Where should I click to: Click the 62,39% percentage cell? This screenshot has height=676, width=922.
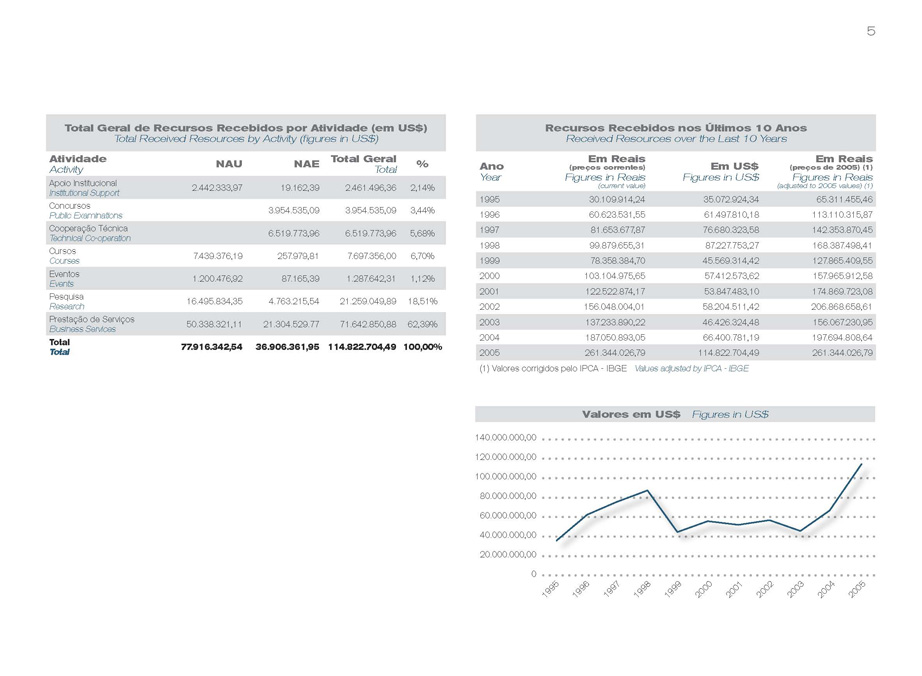[x=425, y=325]
